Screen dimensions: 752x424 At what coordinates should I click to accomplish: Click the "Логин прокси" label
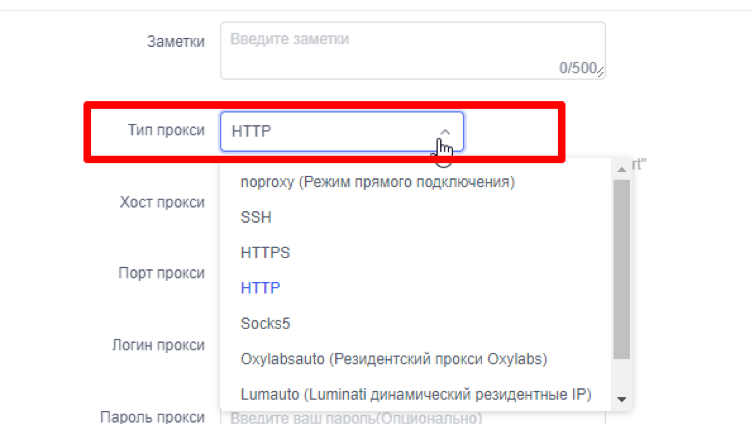coord(158,345)
